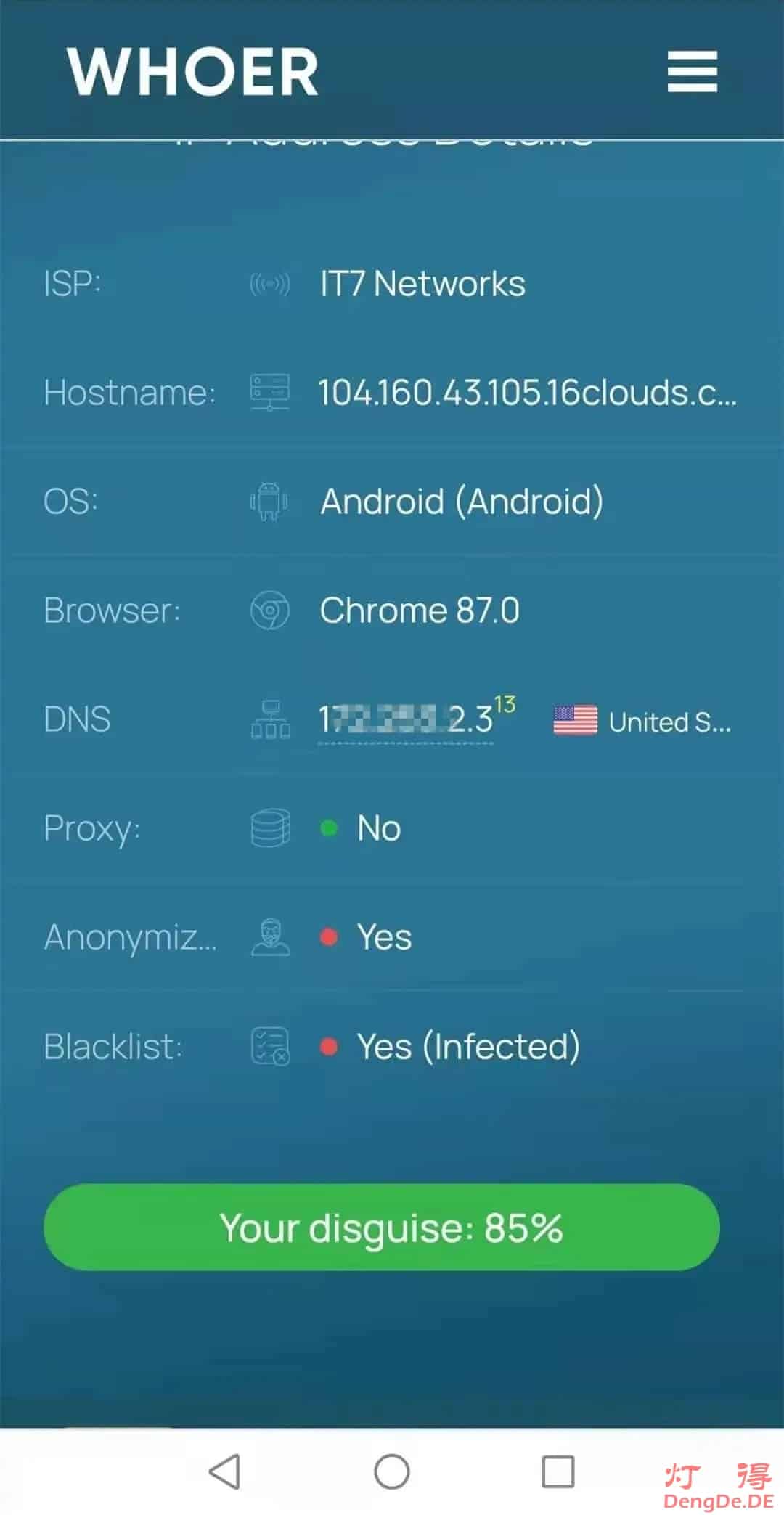Tap the Proxy database icon

[271, 828]
